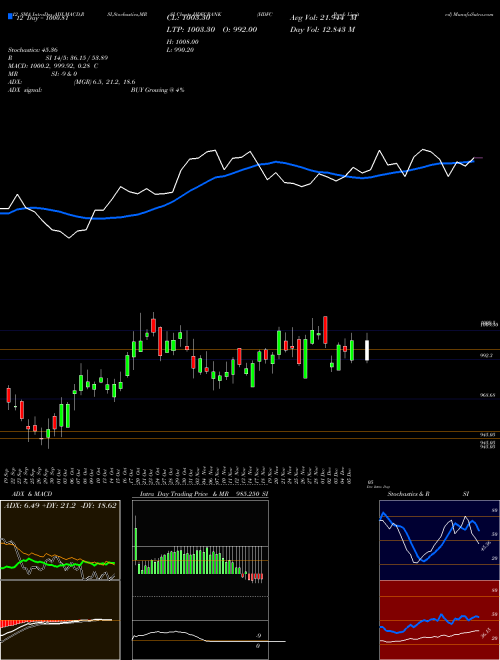
Task: Click the 'Day Vol: 12.843 M' readout
Action: tap(322, 29)
